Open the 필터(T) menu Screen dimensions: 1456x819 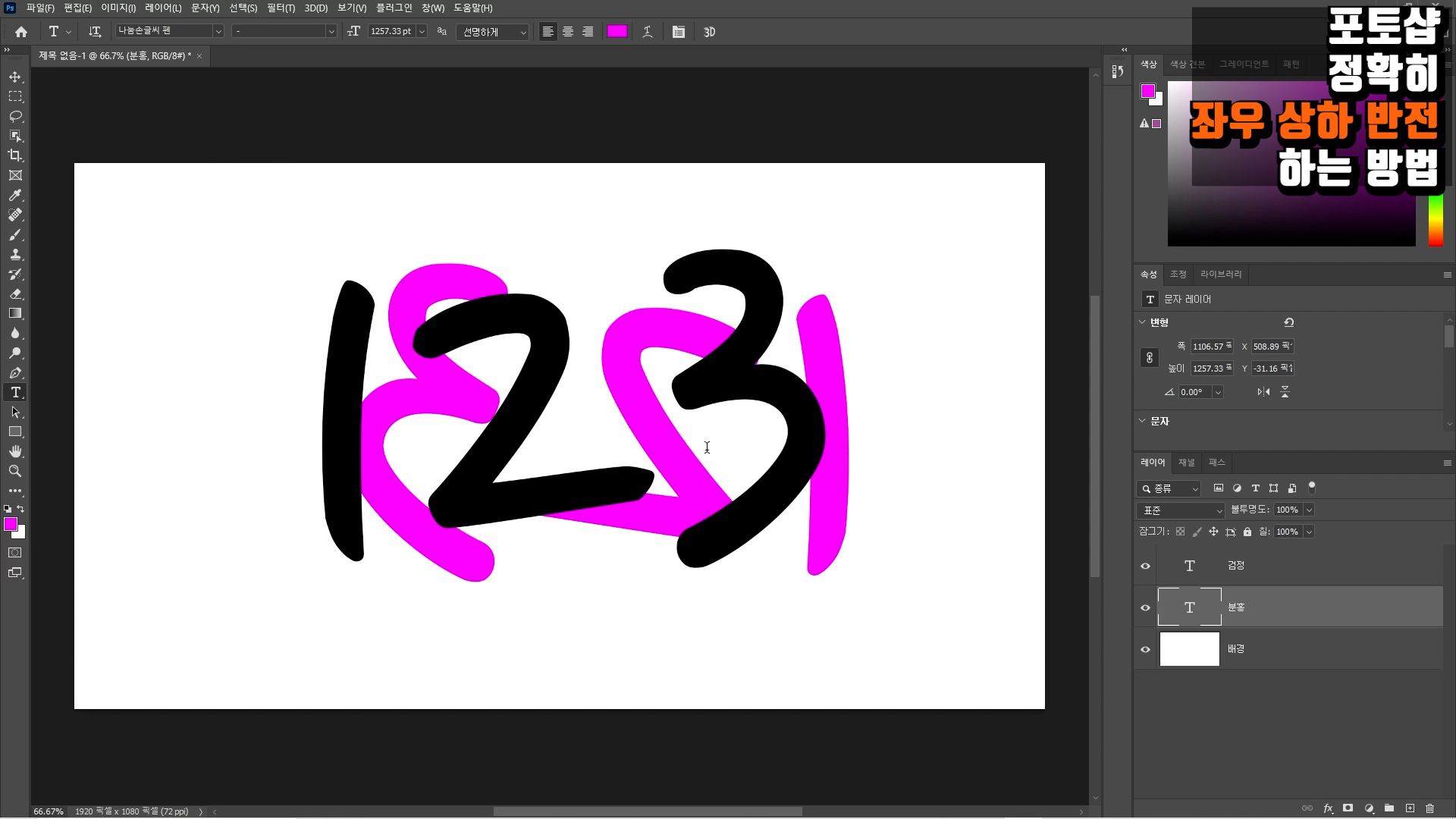click(x=281, y=8)
